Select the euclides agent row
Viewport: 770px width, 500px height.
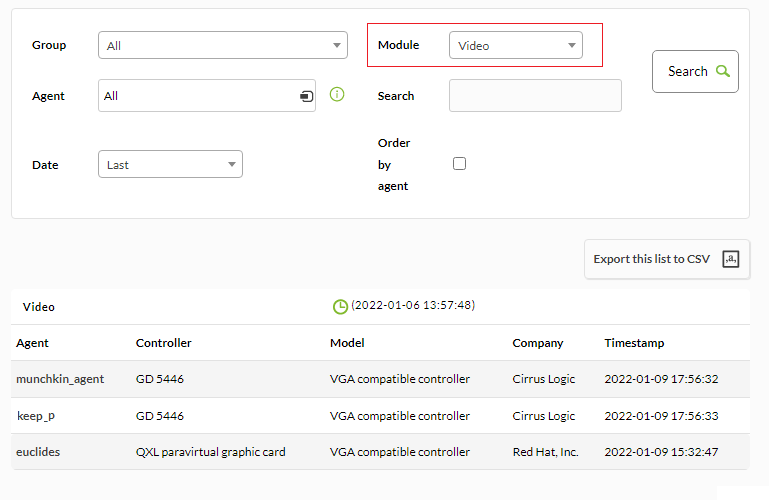(x=381, y=452)
